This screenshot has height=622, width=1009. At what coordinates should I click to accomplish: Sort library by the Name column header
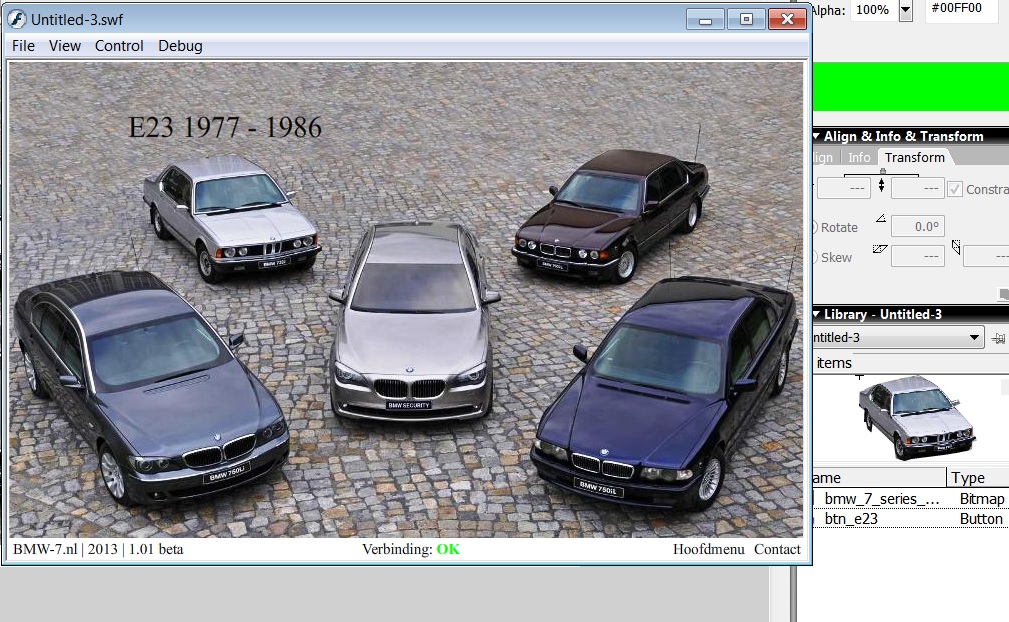879,478
